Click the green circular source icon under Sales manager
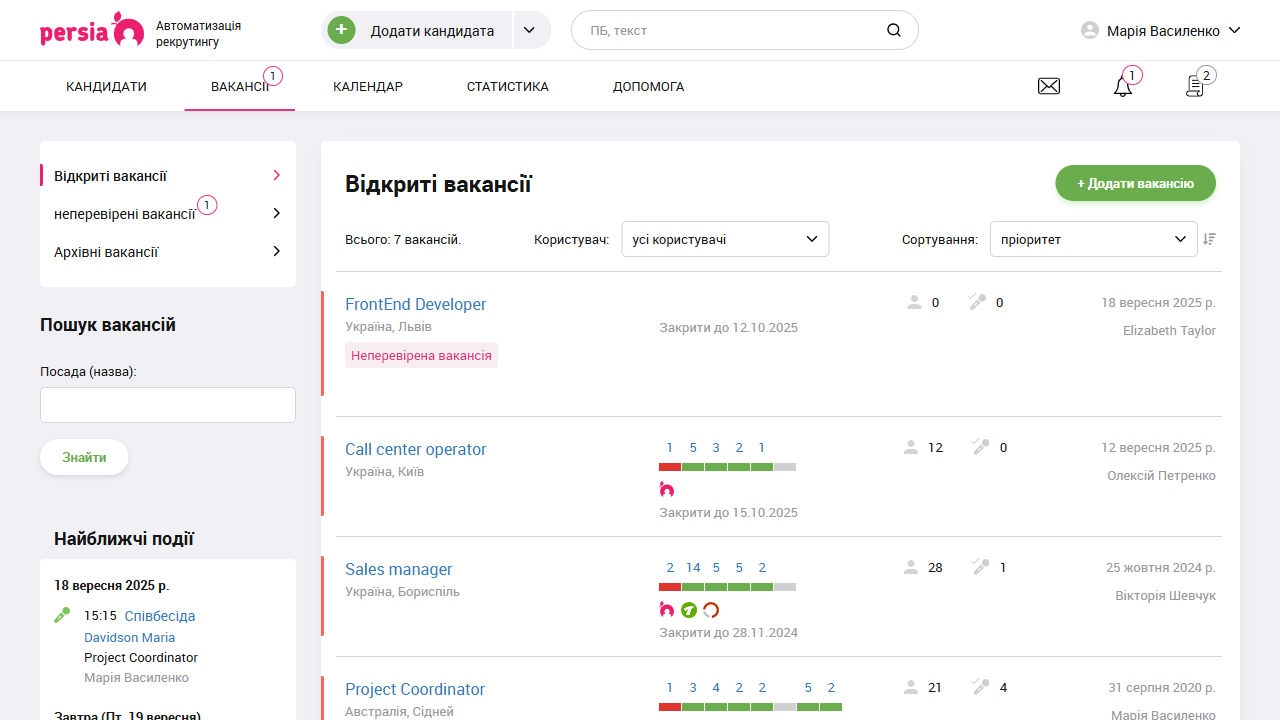 689,609
